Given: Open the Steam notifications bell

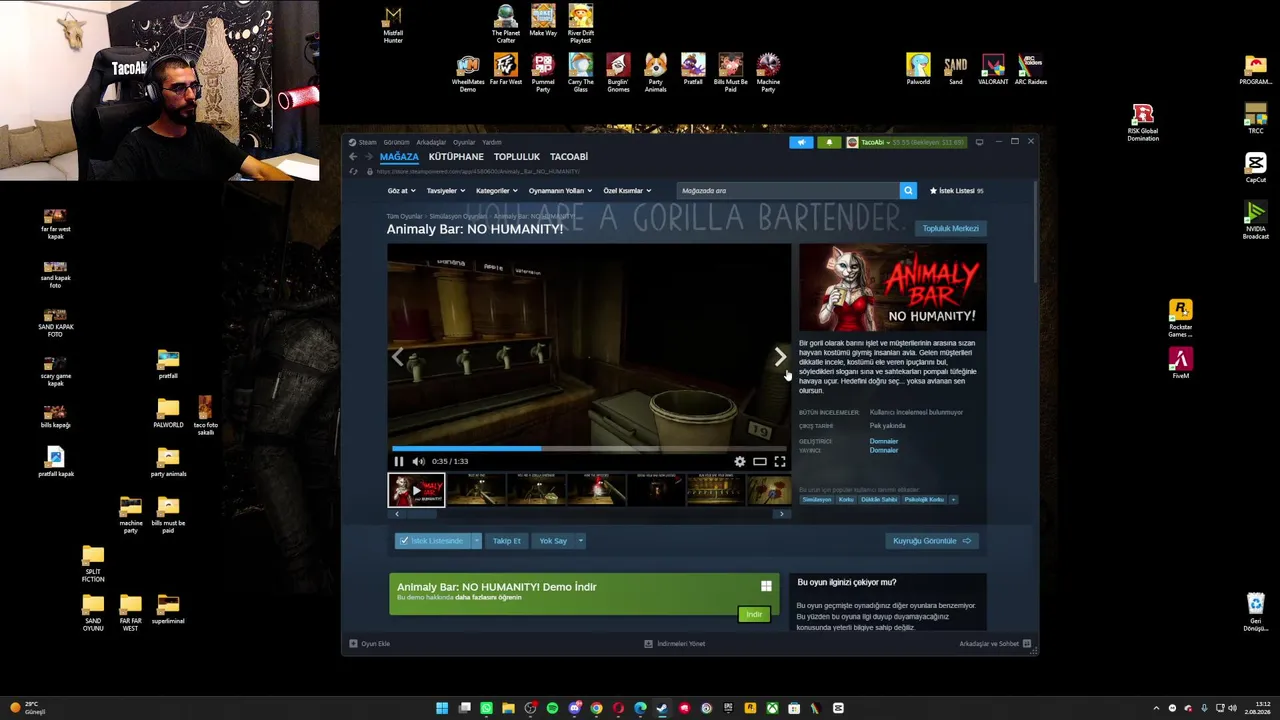Looking at the screenshot, I should 829,143.
